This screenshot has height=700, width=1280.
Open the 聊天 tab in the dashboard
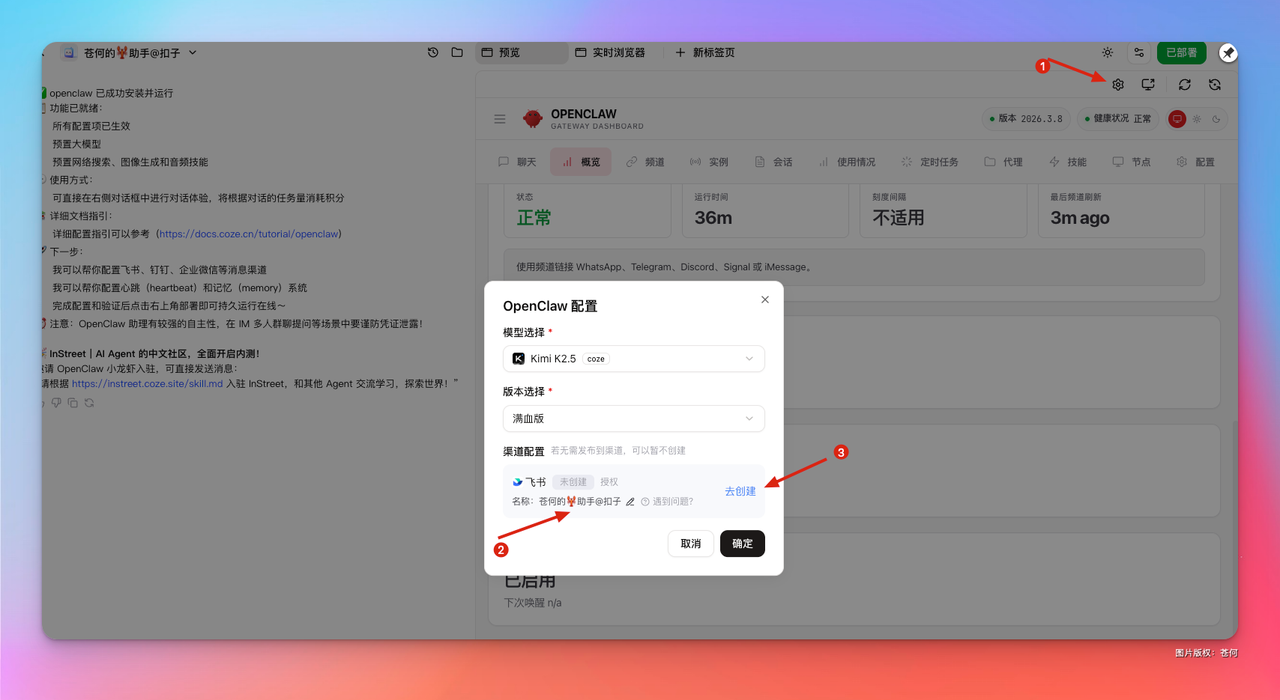click(518, 162)
